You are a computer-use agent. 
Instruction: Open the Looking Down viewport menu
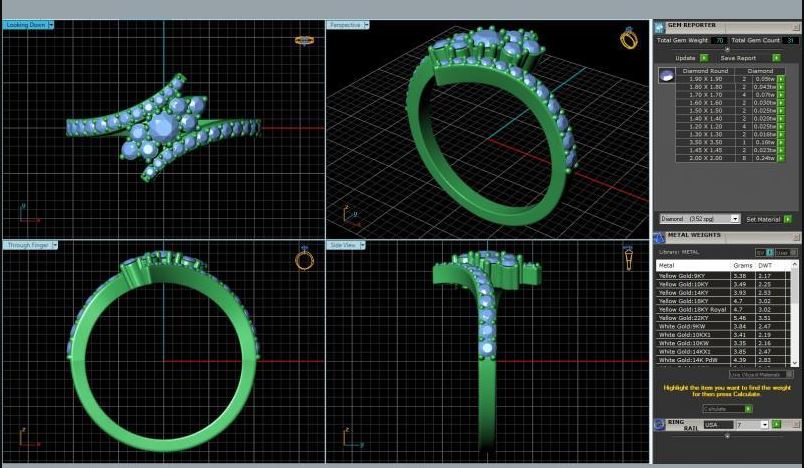(51, 25)
